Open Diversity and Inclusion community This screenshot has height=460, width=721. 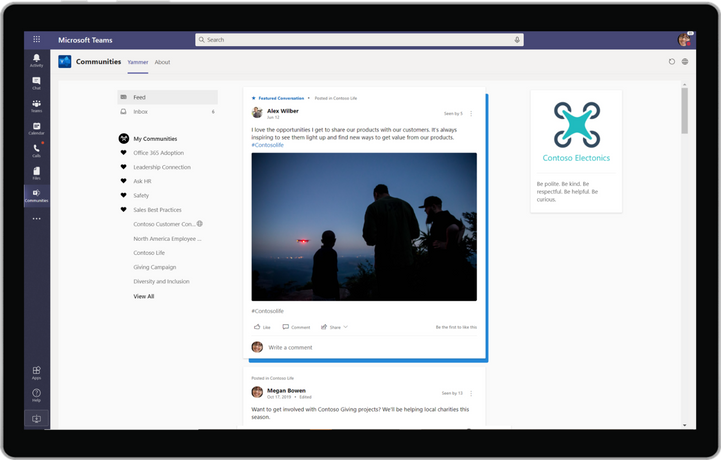[x=161, y=282]
